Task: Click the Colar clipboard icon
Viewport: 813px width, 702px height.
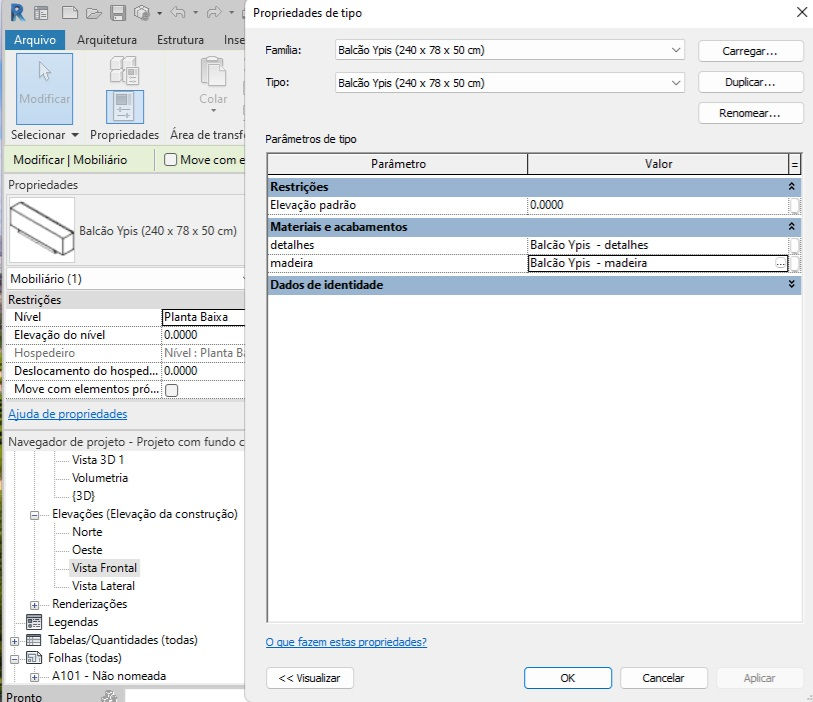Action: pos(213,72)
